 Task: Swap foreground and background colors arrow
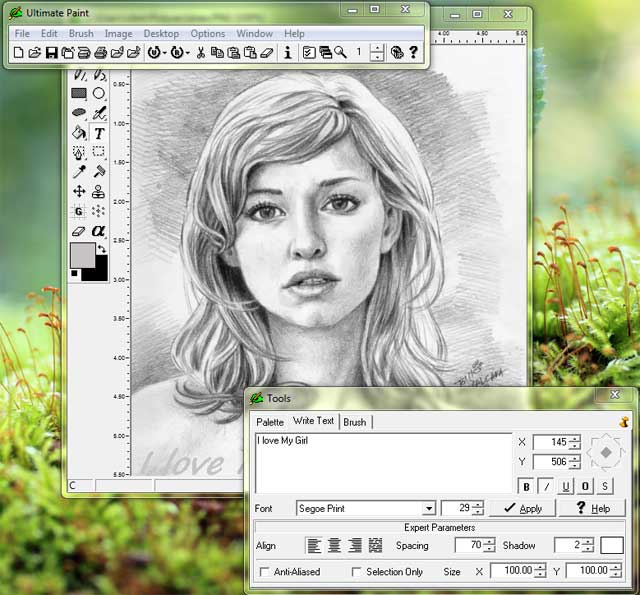[x=102, y=249]
